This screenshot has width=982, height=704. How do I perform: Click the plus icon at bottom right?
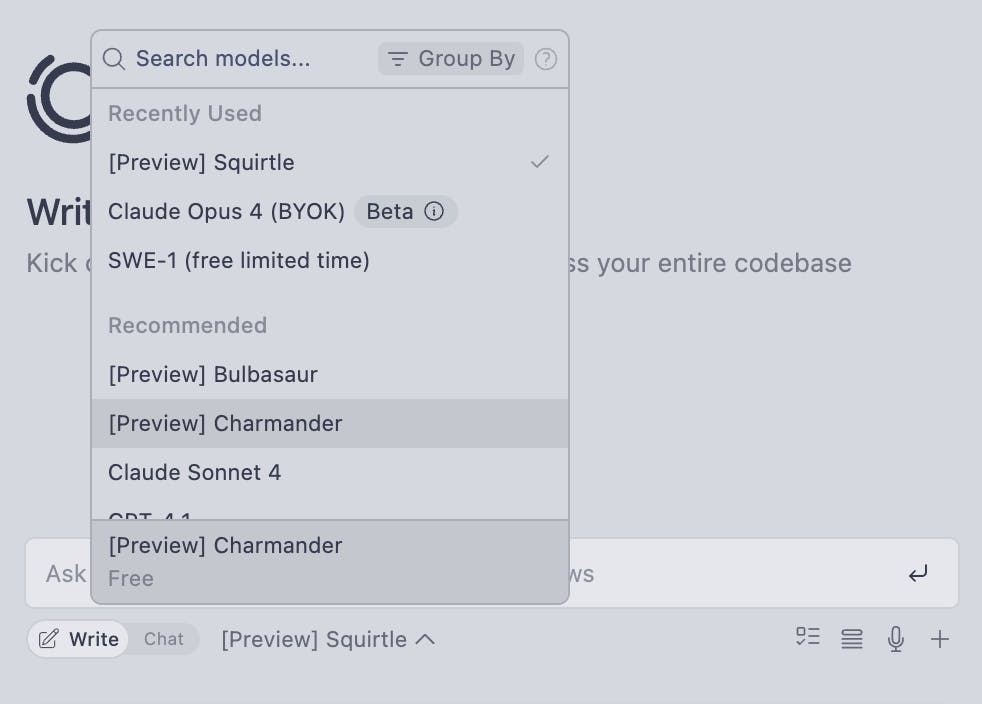point(940,639)
